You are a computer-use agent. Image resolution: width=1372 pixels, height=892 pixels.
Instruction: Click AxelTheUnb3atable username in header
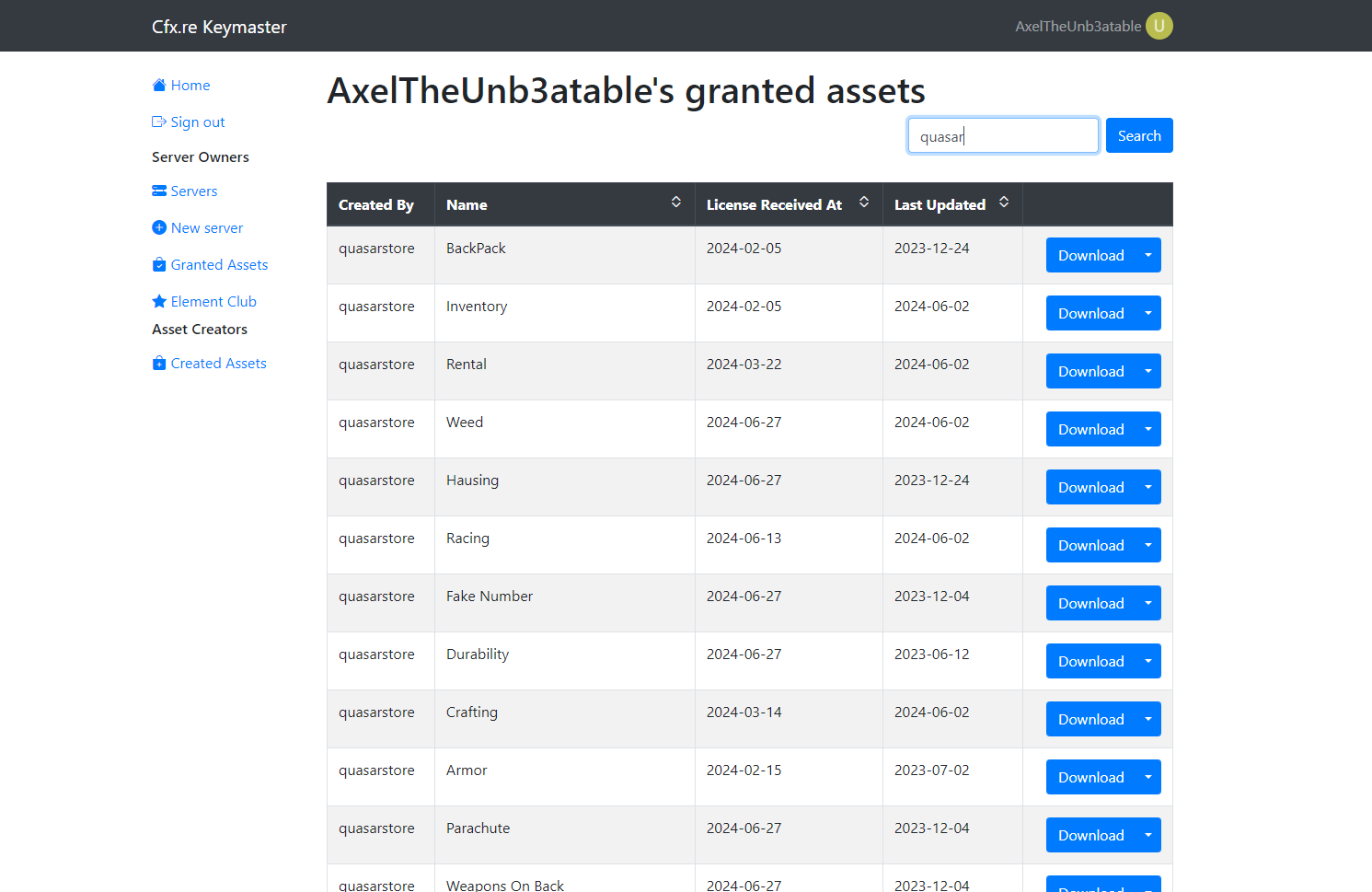[x=1078, y=27]
